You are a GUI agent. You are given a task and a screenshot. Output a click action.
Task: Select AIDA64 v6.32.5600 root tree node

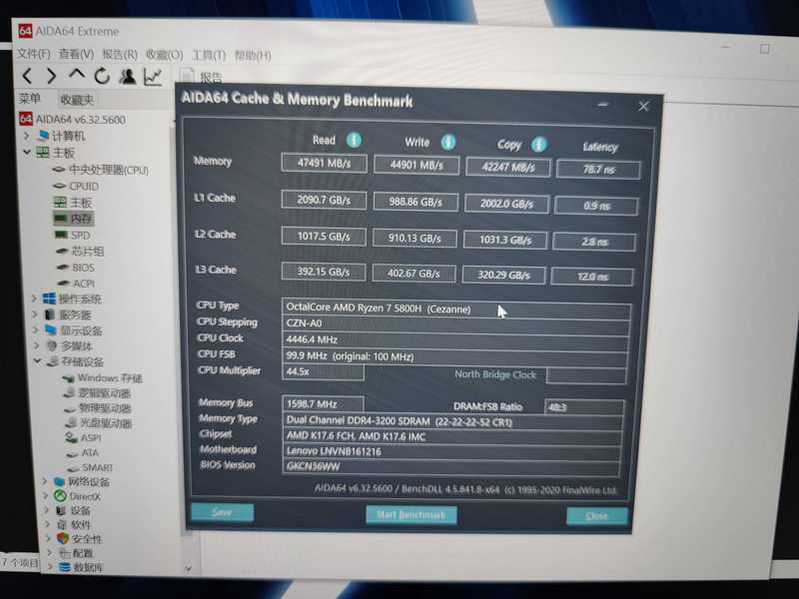(80, 119)
